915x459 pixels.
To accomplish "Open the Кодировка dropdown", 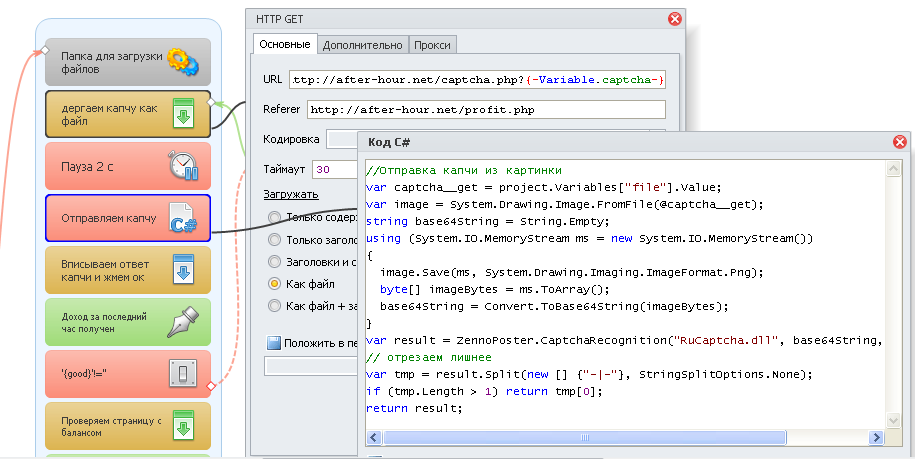I will 342,139.
